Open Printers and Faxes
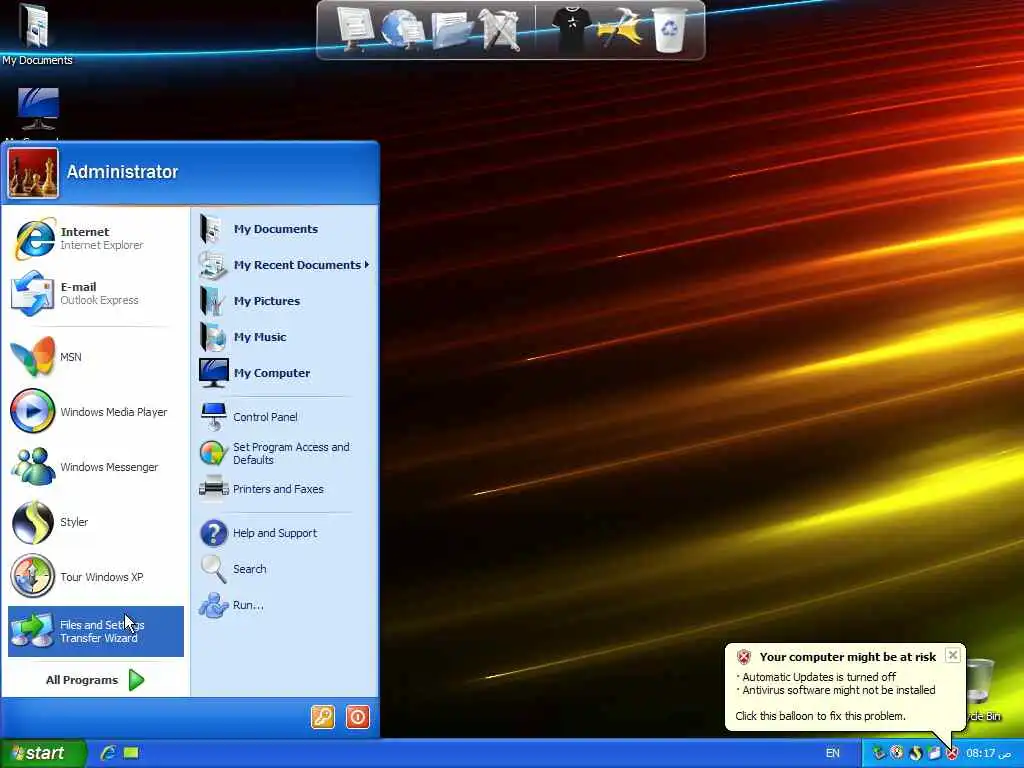The height and width of the screenshot is (768, 1024). pyautogui.click(x=285, y=488)
